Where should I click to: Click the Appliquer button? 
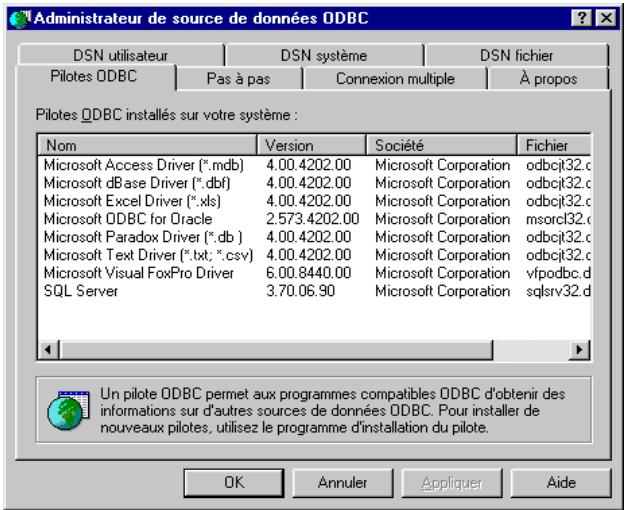pos(452,482)
